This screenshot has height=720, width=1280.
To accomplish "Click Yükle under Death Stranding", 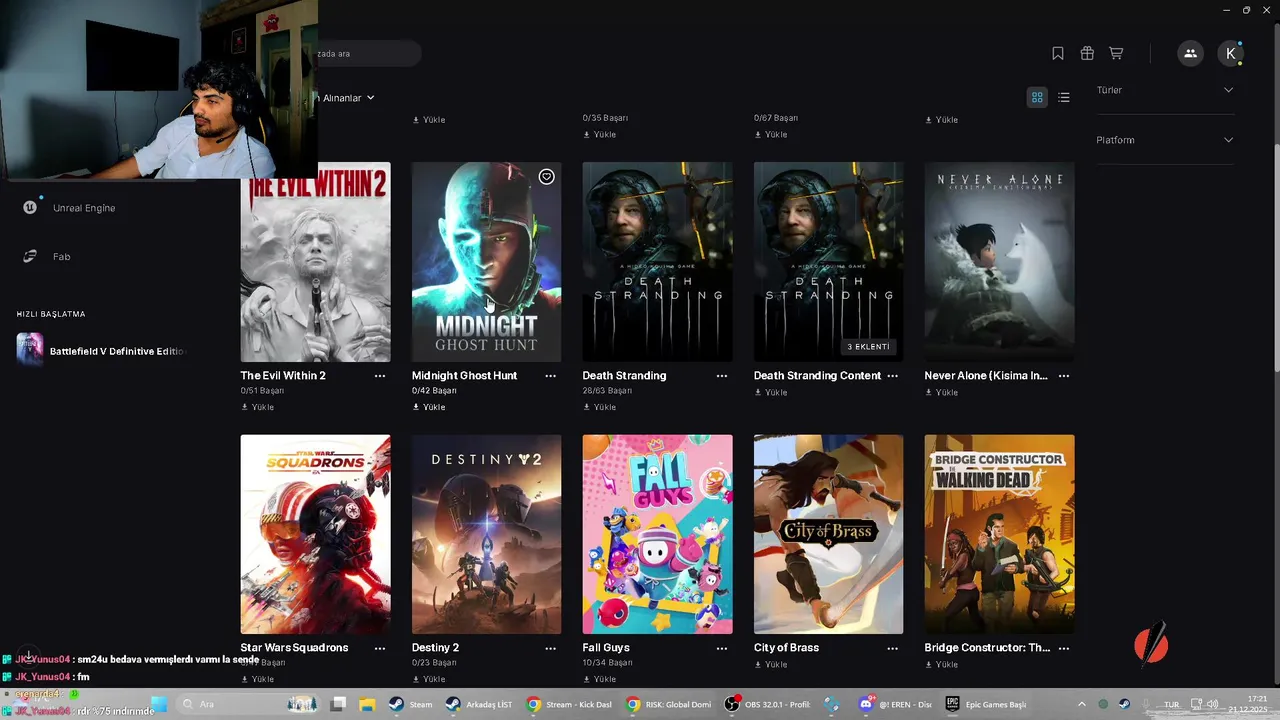I will click(600, 407).
